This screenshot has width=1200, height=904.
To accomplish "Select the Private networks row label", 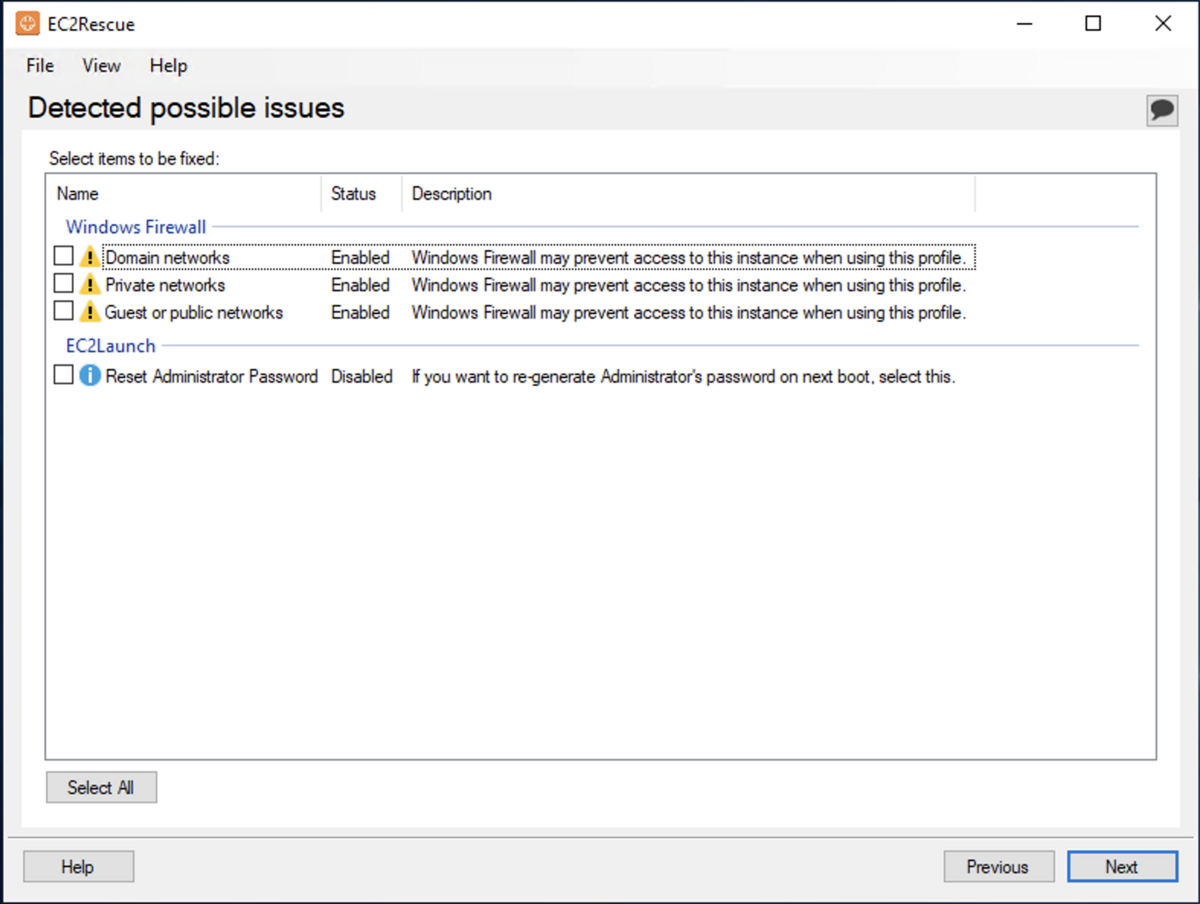I will [165, 285].
